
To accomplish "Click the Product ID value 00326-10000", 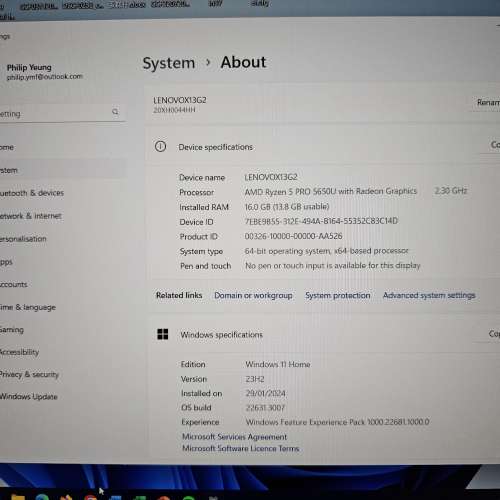I will 293,236.
